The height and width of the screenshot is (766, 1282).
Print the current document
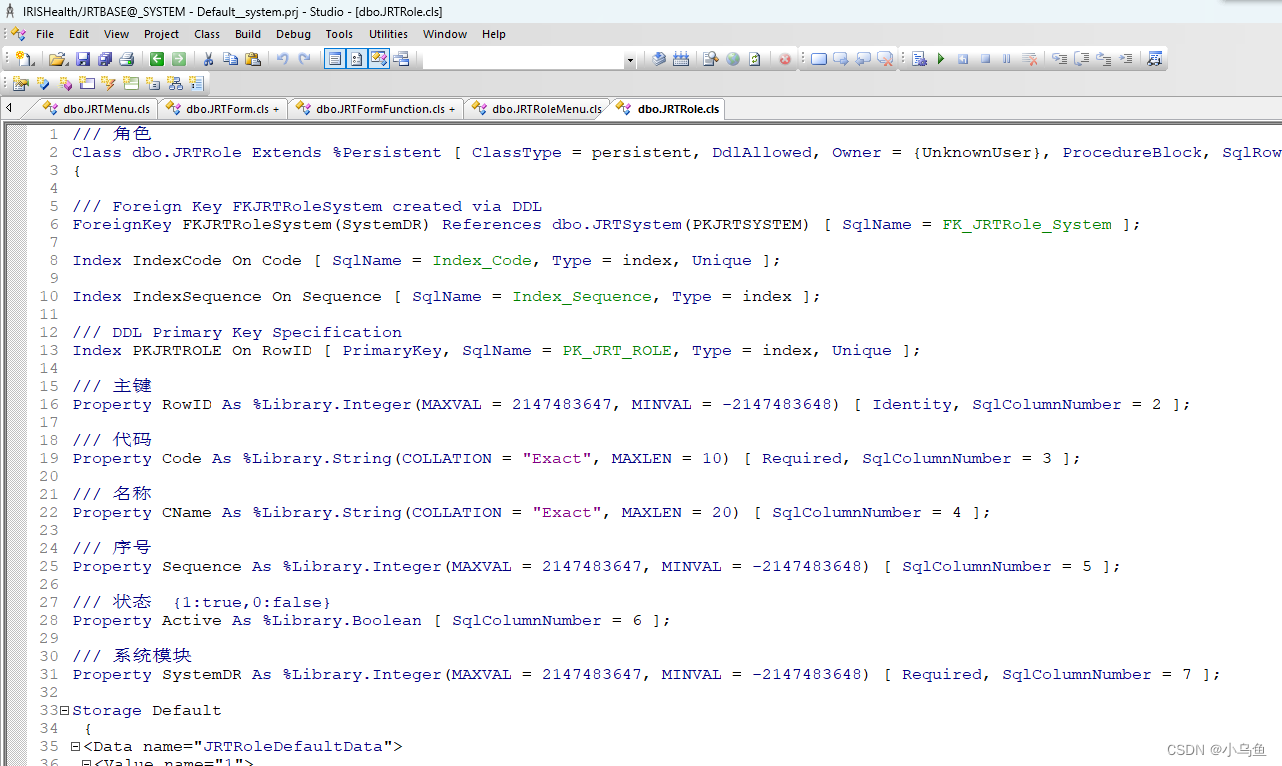click(x=127, y=59)
